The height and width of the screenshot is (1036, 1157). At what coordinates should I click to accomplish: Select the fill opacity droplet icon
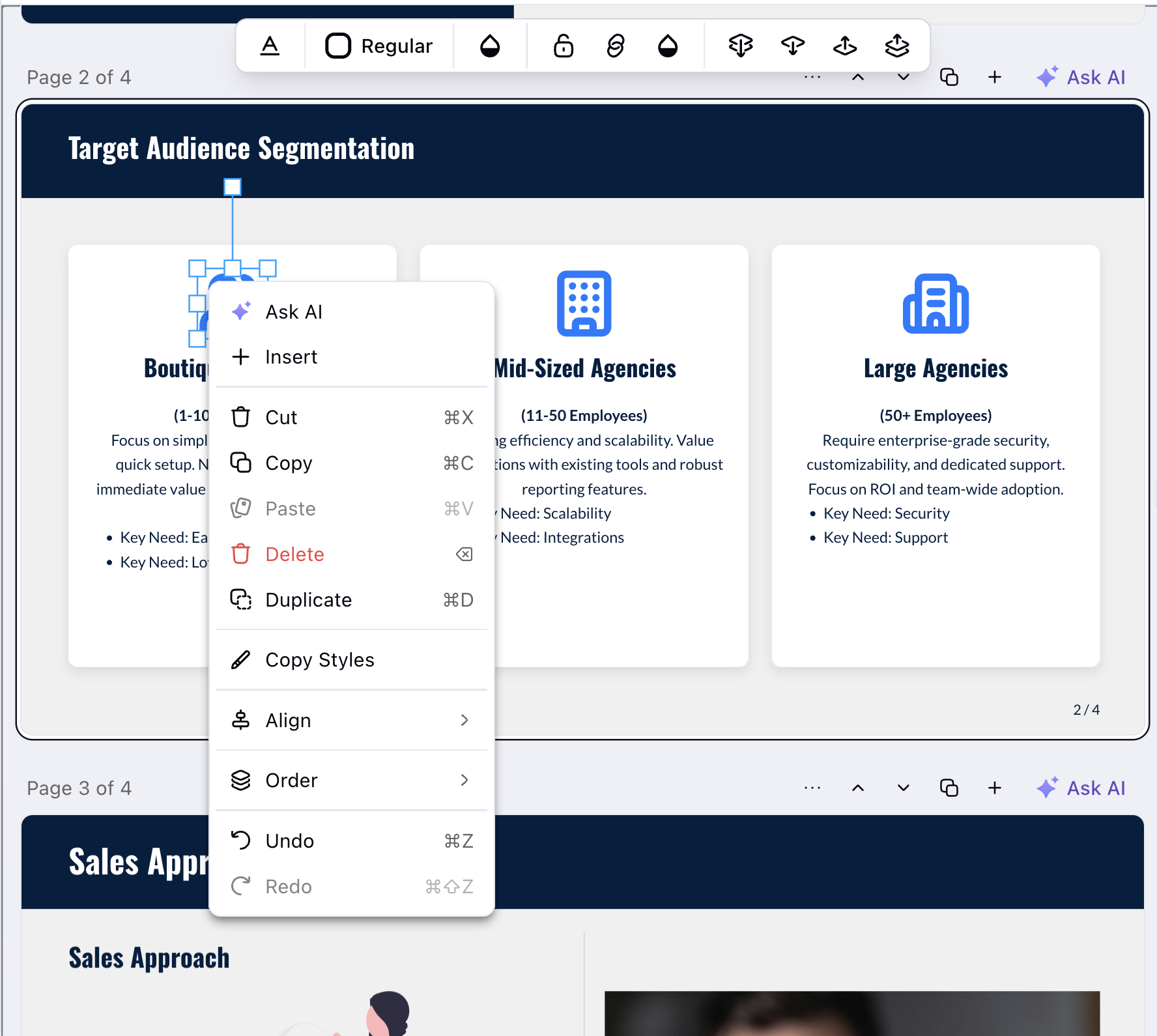click(x=490, y=46)
